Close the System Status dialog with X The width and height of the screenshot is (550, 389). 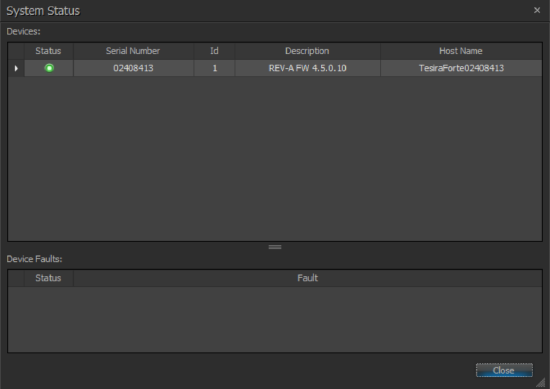pyautogui.click(x=537, y=11)
